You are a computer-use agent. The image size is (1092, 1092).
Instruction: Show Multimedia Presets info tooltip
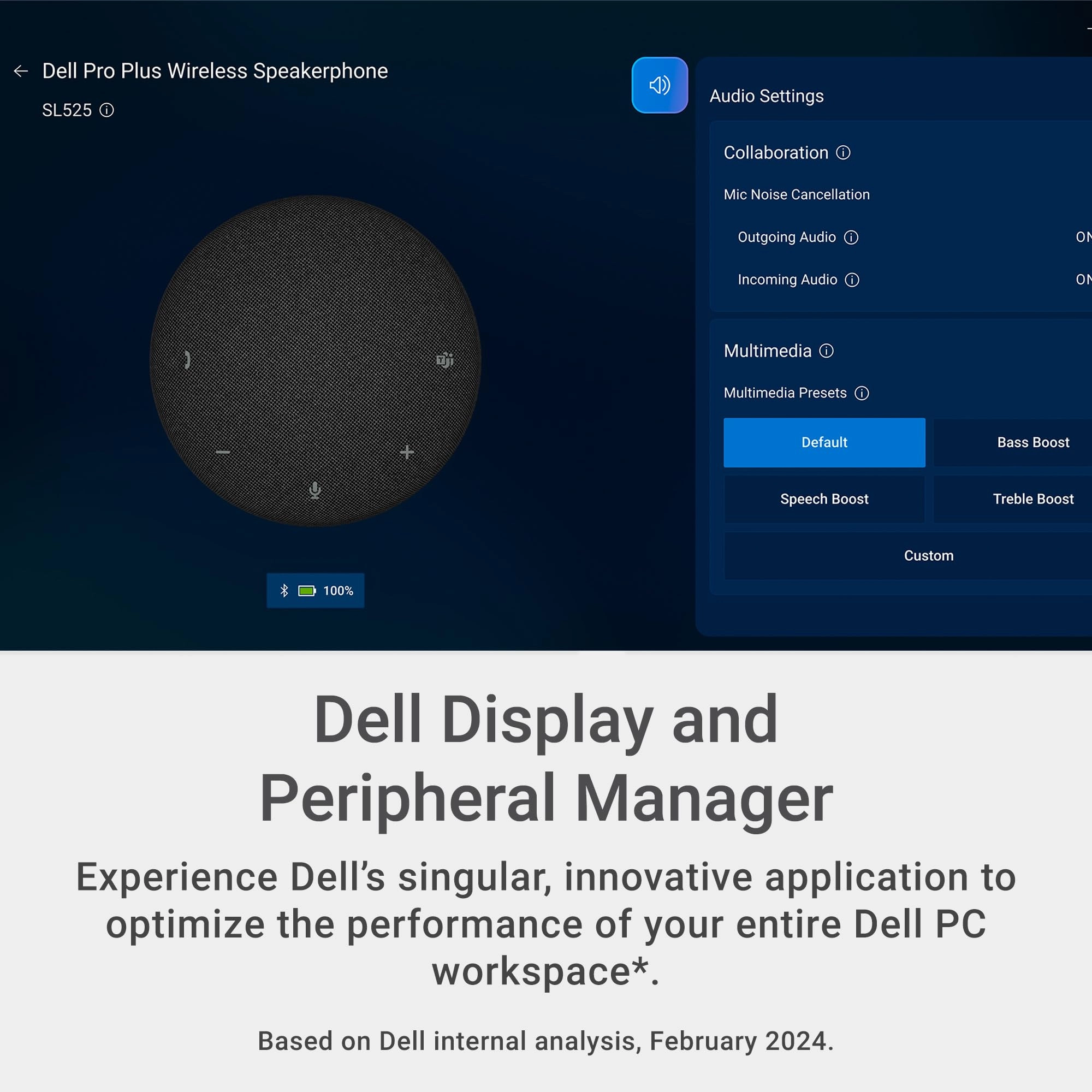tap(862, 393)
